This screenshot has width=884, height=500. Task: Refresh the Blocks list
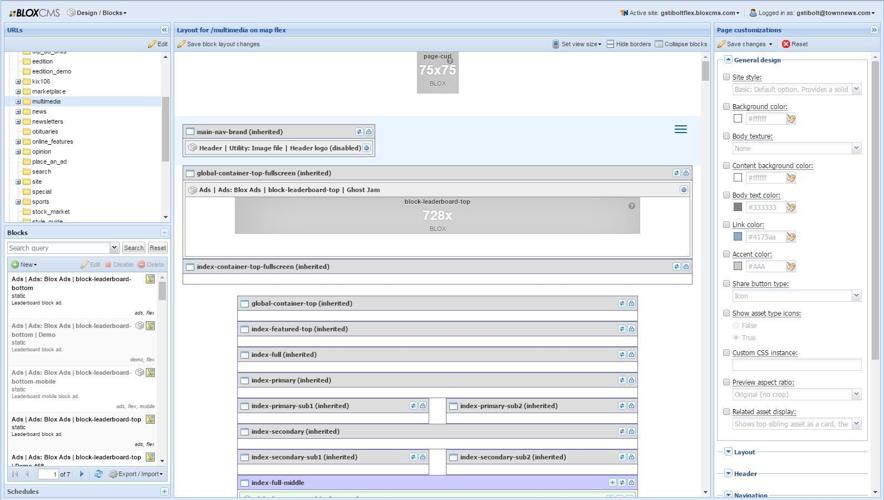[x=99, y=474]
